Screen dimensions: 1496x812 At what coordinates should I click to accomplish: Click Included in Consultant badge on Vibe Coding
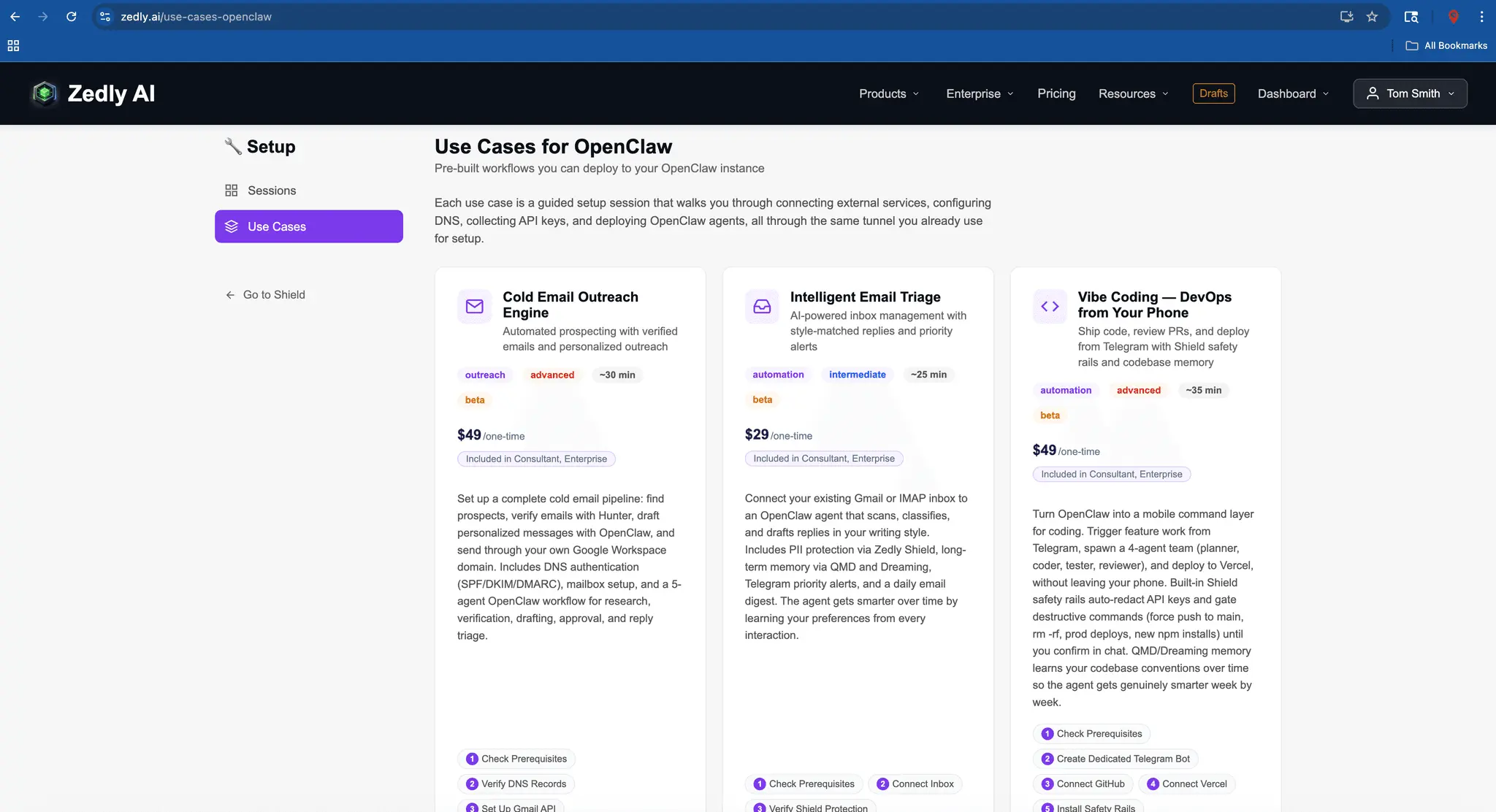click(x=1111, y=474)
